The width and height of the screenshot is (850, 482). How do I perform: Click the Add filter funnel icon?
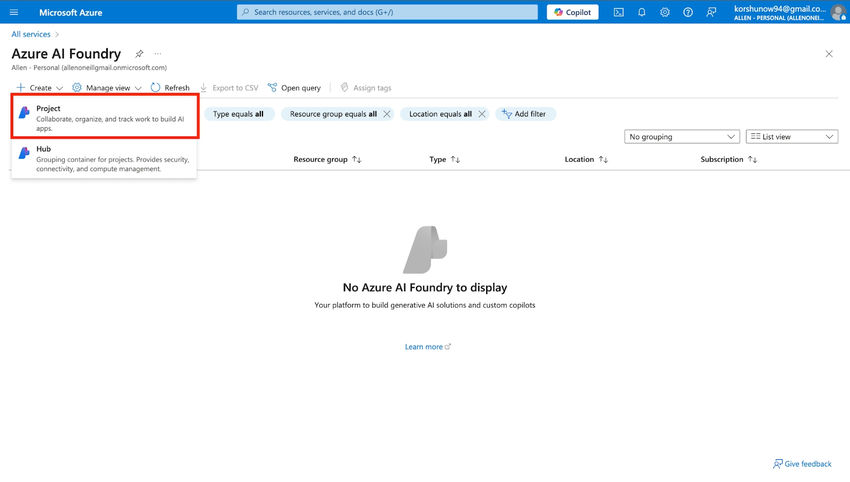[507, 113]
